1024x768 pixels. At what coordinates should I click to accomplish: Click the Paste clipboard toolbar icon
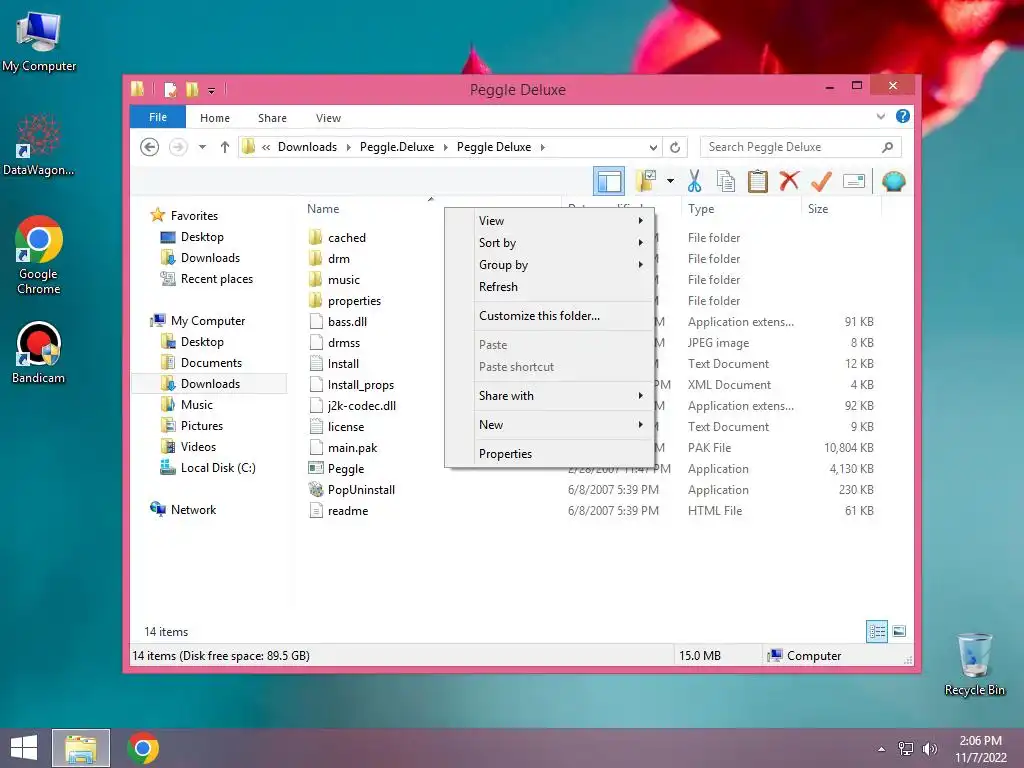(758, 181)
